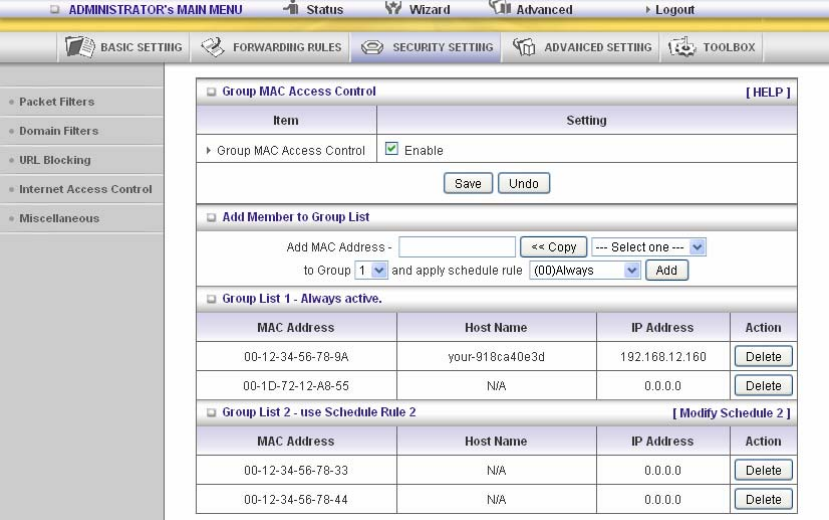Open the schedule rule (00)Always dropdown

click(x=585, y=270)
